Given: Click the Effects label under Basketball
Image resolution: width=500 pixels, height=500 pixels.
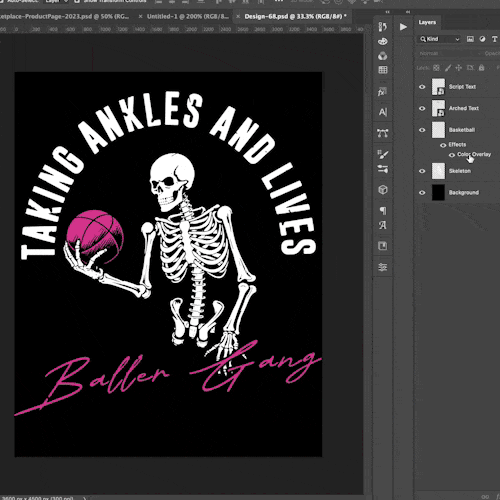Looking at the screenshot, I should 457,145.
